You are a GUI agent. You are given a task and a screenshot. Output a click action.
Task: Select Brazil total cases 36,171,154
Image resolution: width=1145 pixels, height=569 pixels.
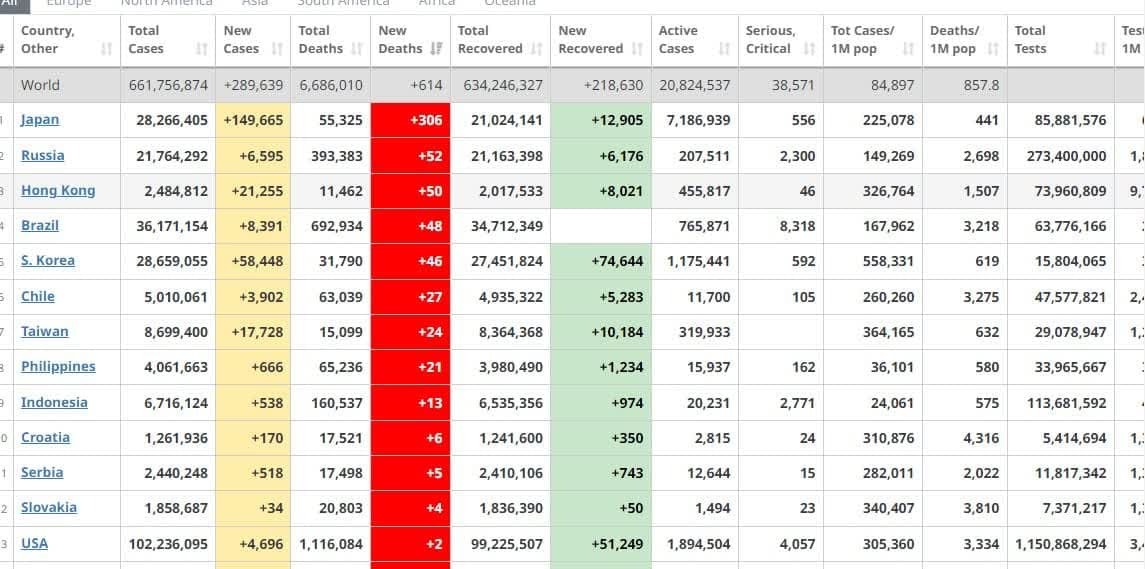click(x=172, y=226)
